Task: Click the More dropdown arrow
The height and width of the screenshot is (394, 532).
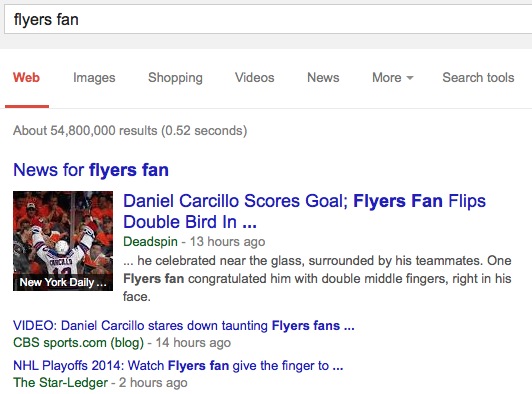Action: tap(410, 78)
